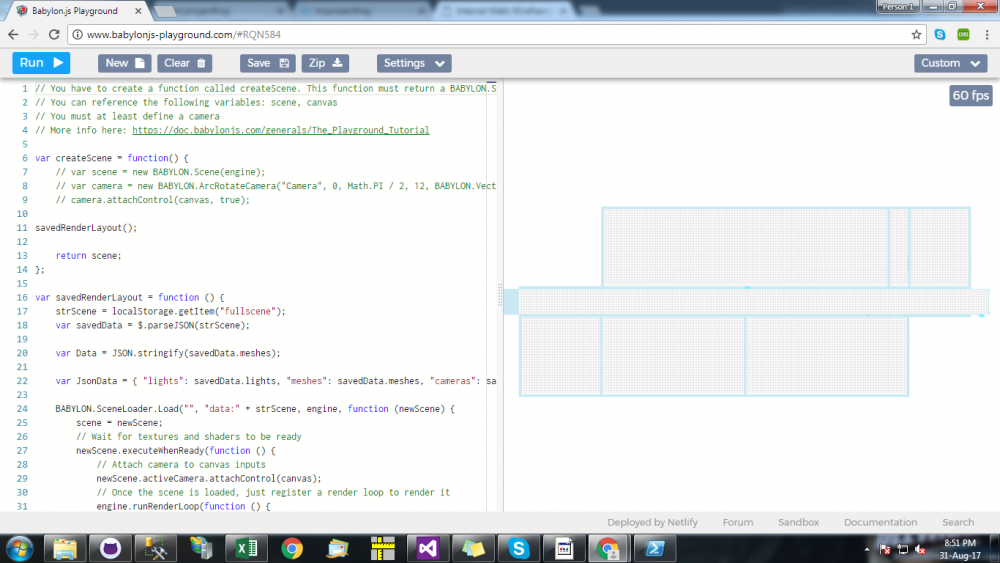Download the Zip archive
Viewport: 1000px width, 563px height.
325,63
